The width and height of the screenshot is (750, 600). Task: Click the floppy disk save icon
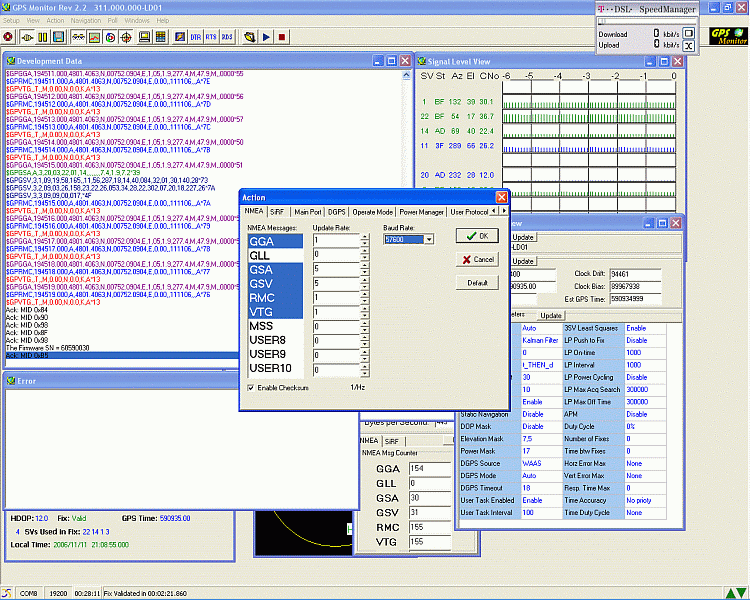coord(59,37)
